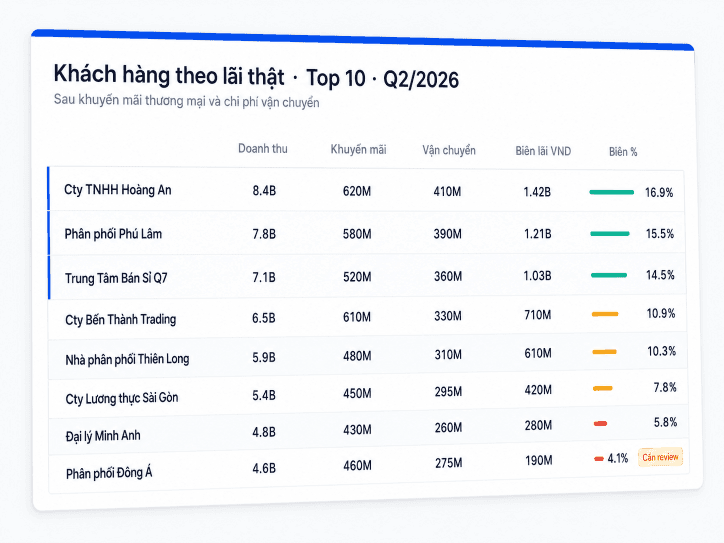Viewport: 724px width, 543px height.
Task: Click the Khuyến mãi column header
Action: 358,150
